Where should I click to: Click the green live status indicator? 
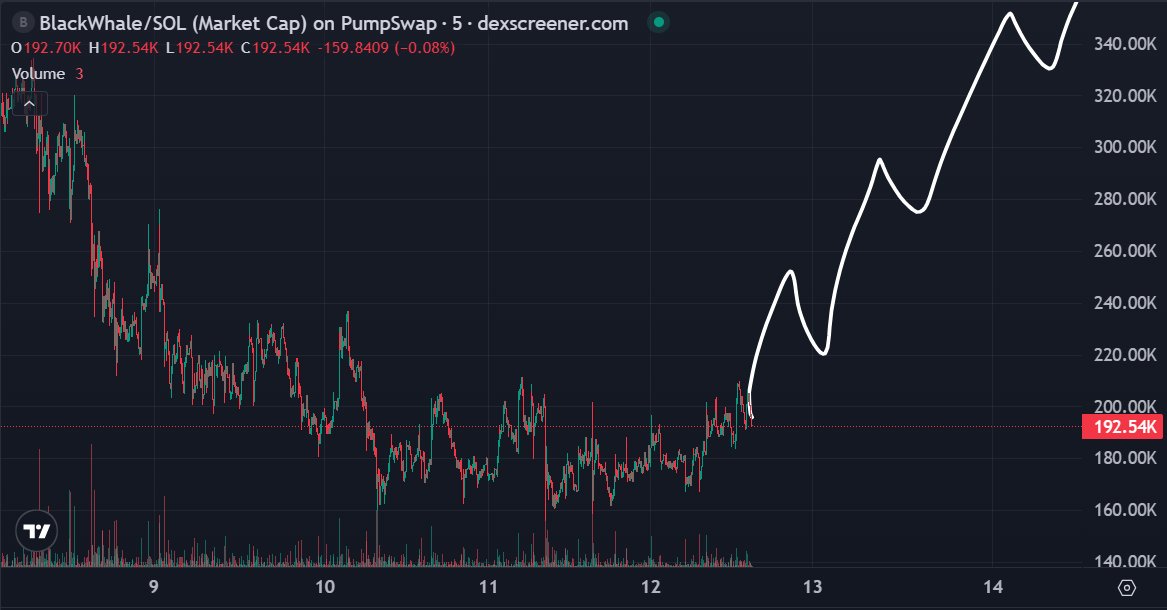coord(657,21)
